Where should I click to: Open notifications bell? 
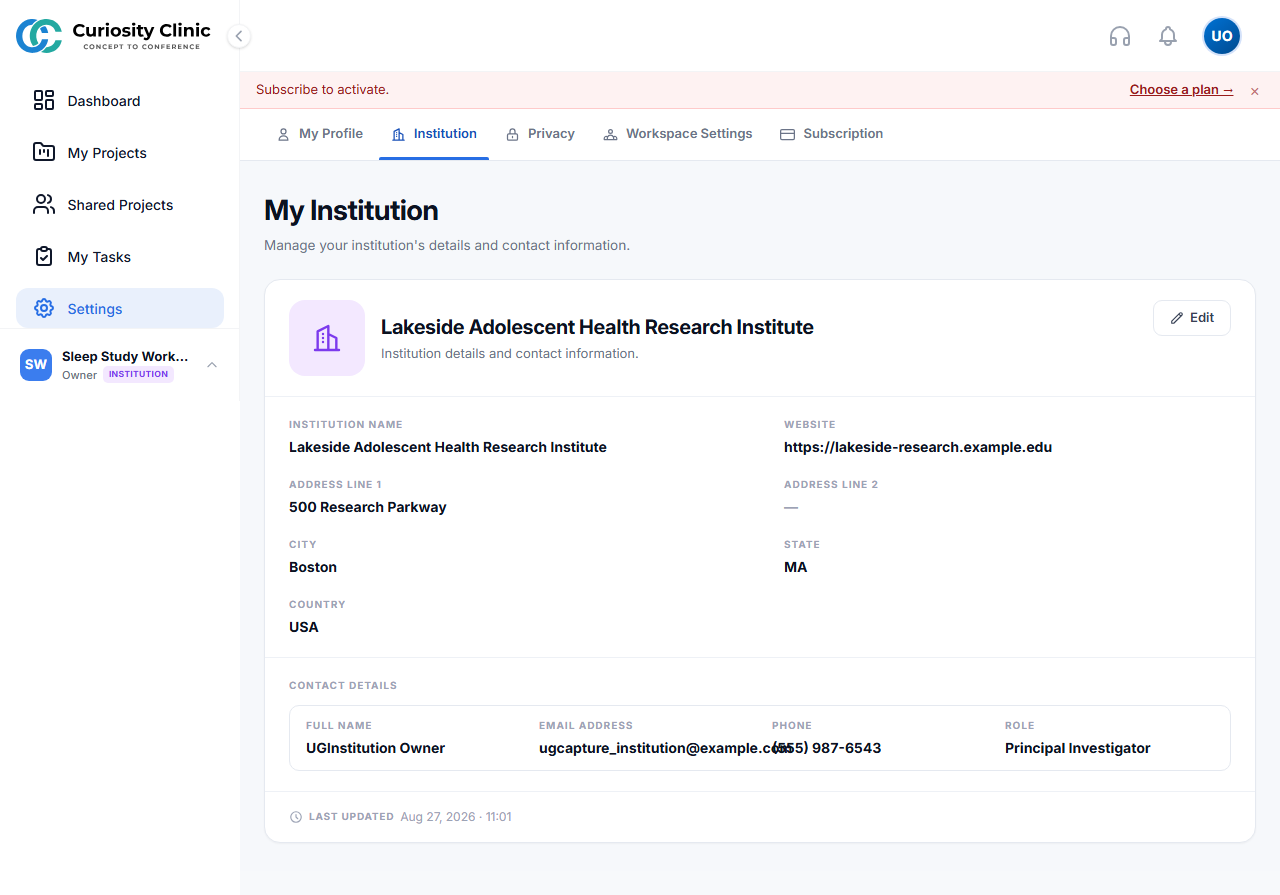[x=1168, y=36]
